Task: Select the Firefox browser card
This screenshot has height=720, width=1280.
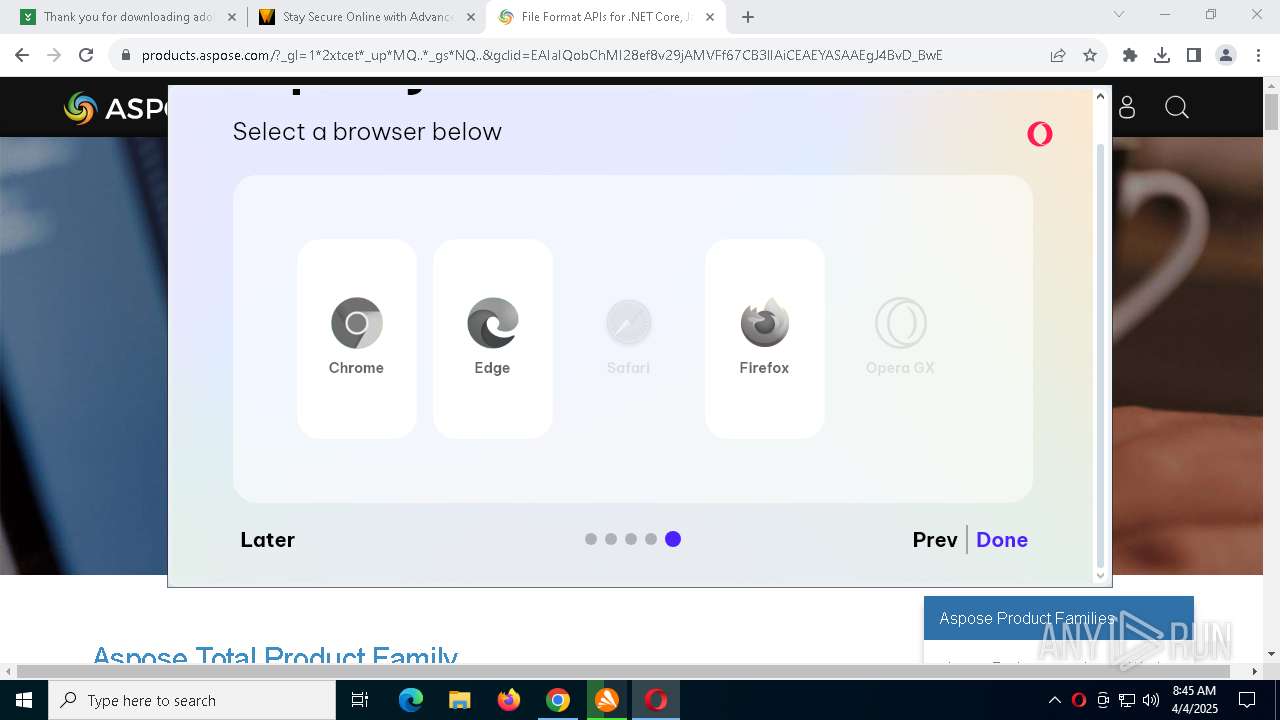Action: pyautogui.click(x=765, y=338)
